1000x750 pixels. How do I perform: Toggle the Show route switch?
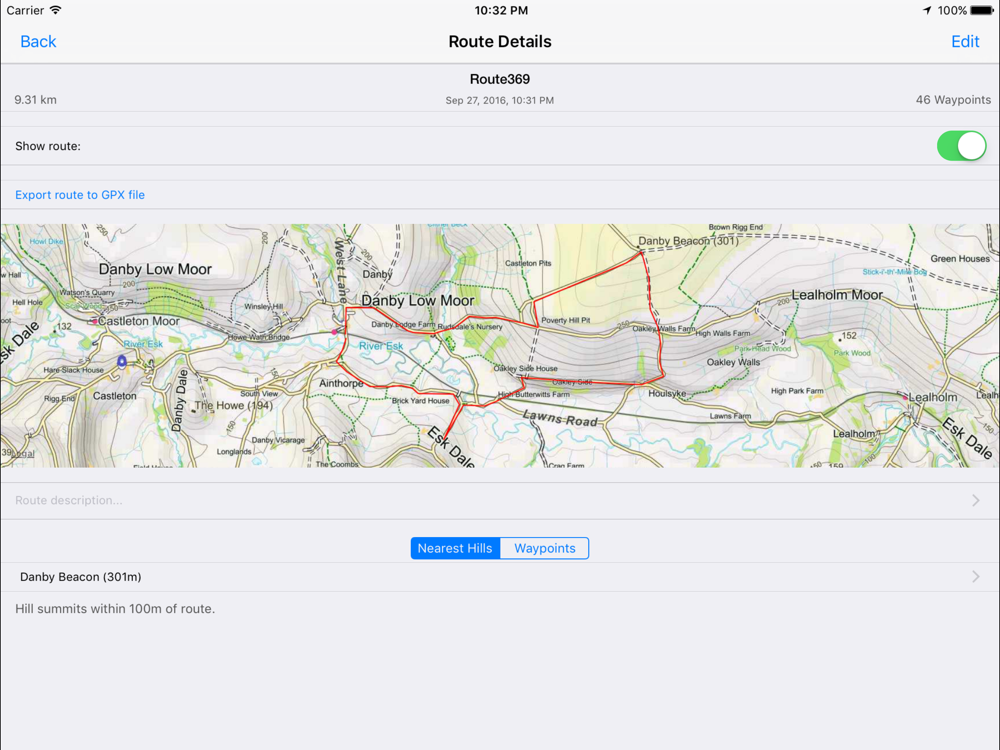tap(961, 146)
